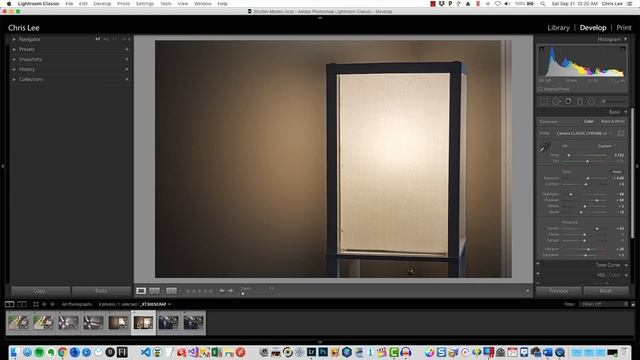Click the Reset button
This screenshot has width=640, height=360.
tap(606, 291)
